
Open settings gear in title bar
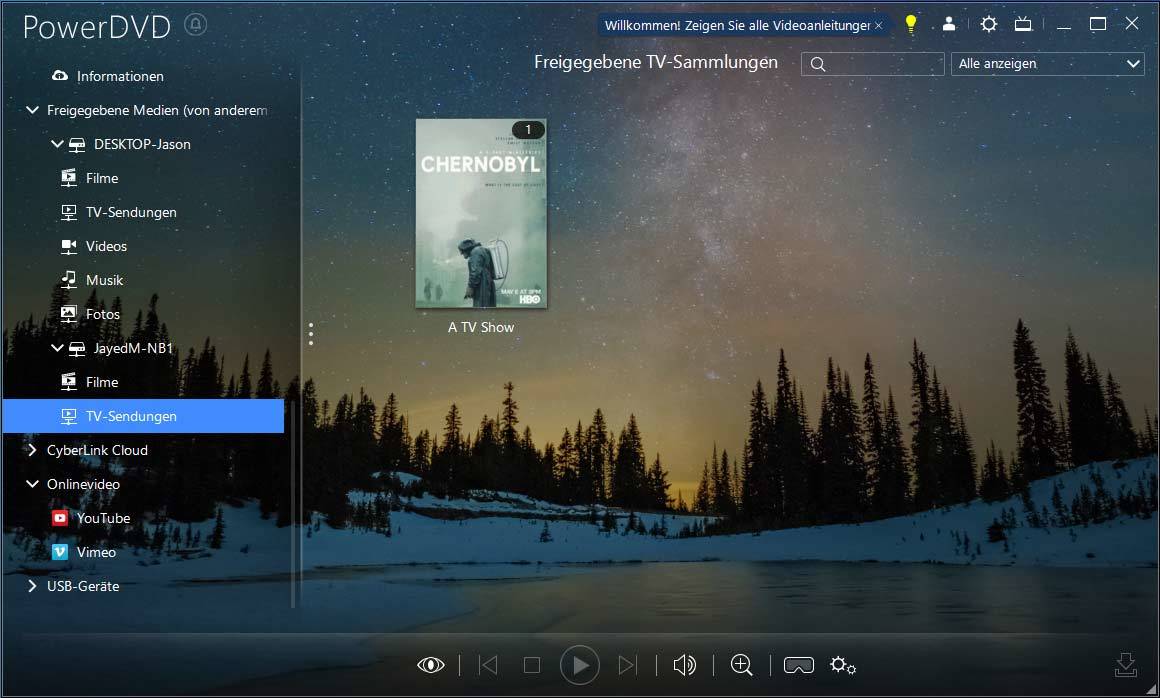988,24
